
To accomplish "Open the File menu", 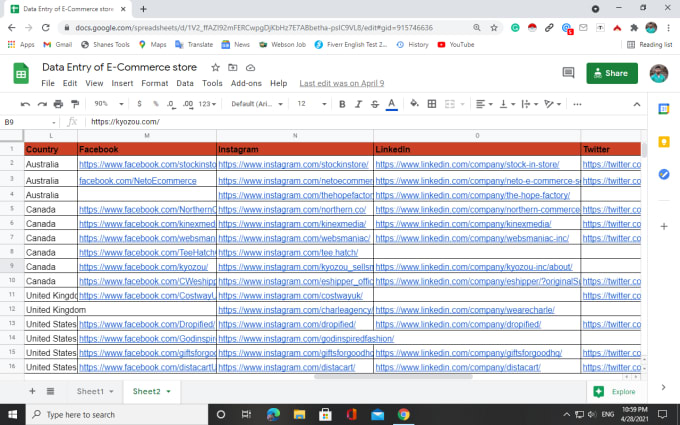I will pos(48,83).
